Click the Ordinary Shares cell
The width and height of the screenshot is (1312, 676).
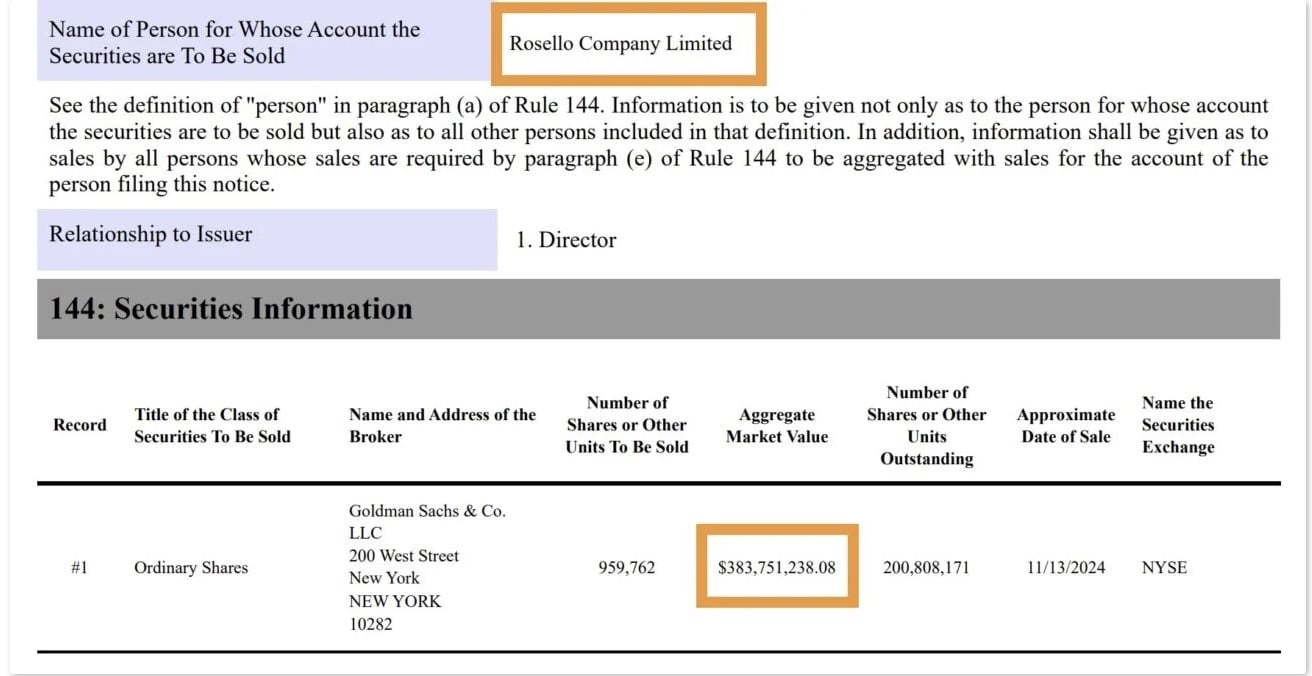(x=191, y=568)
